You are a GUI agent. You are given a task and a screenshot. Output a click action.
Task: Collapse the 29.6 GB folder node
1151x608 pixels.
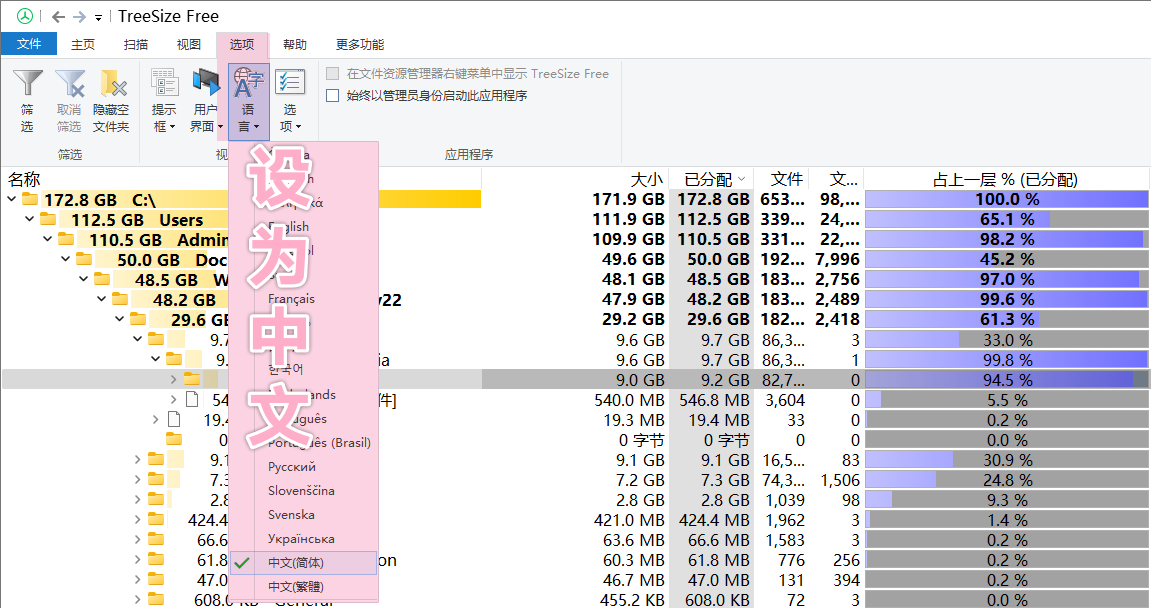click(x=120, y=319)
